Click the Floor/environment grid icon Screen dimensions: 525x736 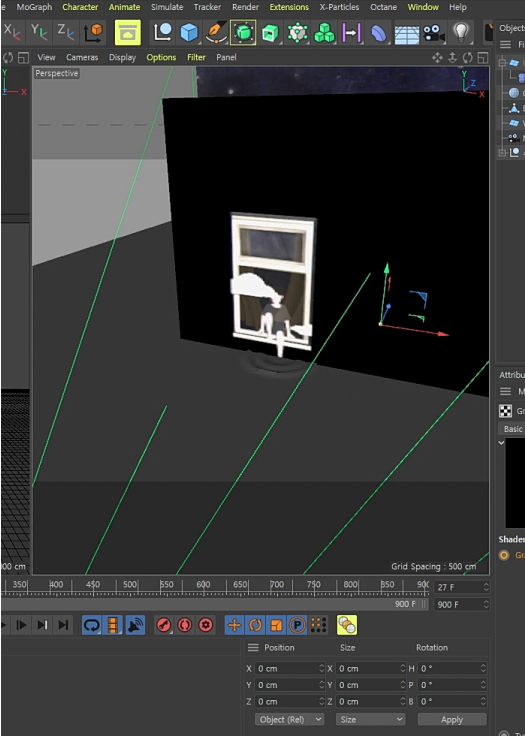tap(407, 34)
